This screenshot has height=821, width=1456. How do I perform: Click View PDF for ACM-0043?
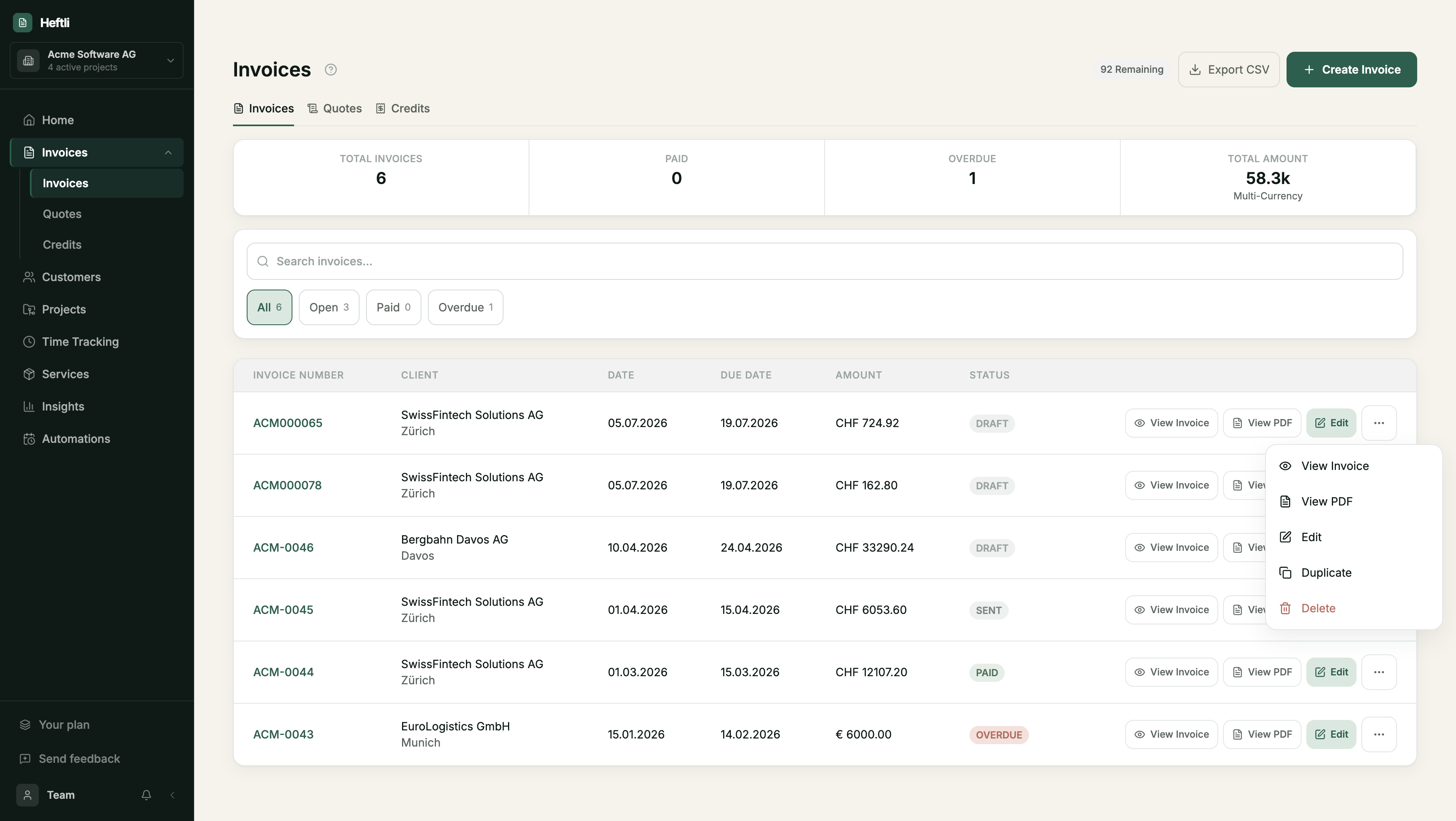click(1261, 734)
